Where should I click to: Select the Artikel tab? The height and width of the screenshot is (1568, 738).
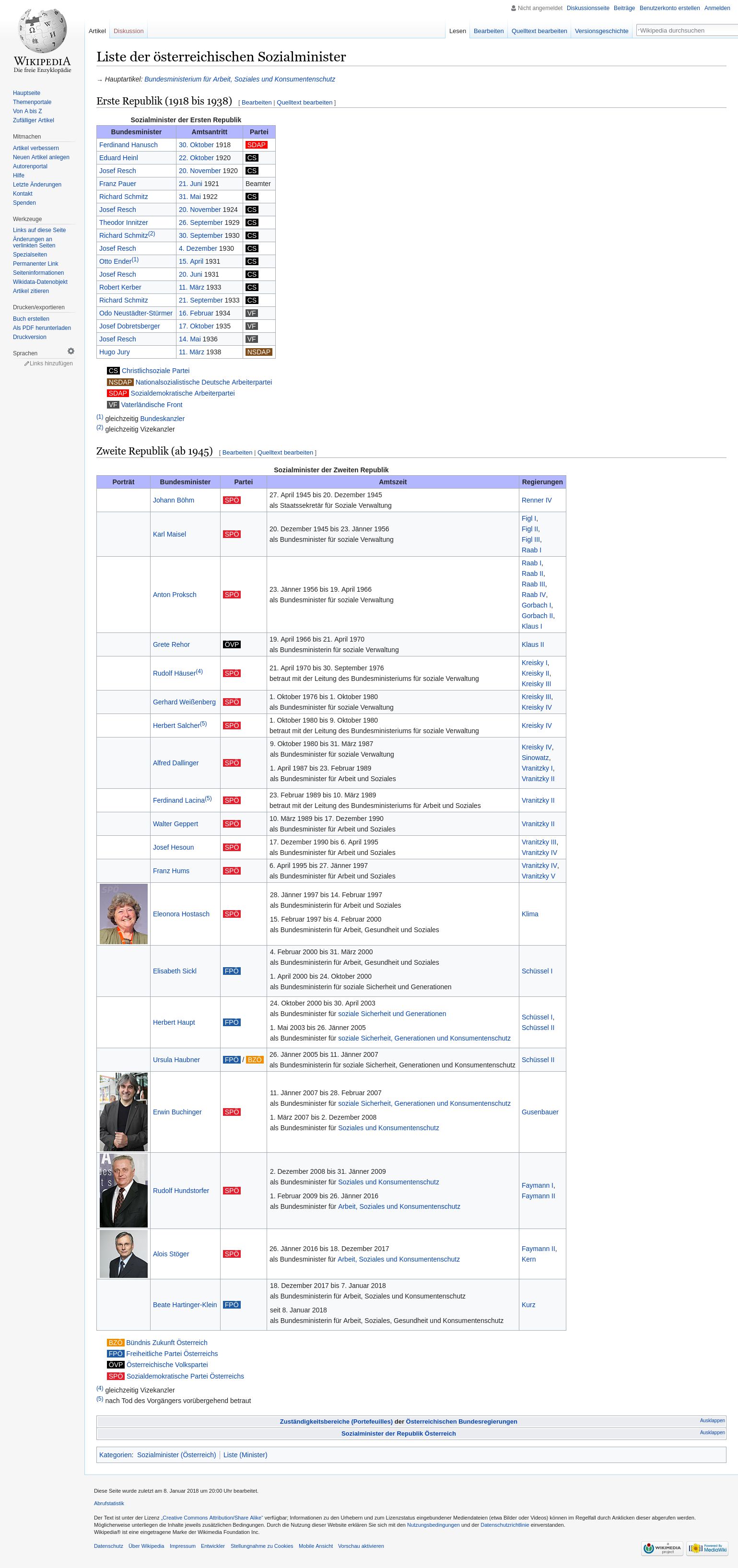(97, 31)
